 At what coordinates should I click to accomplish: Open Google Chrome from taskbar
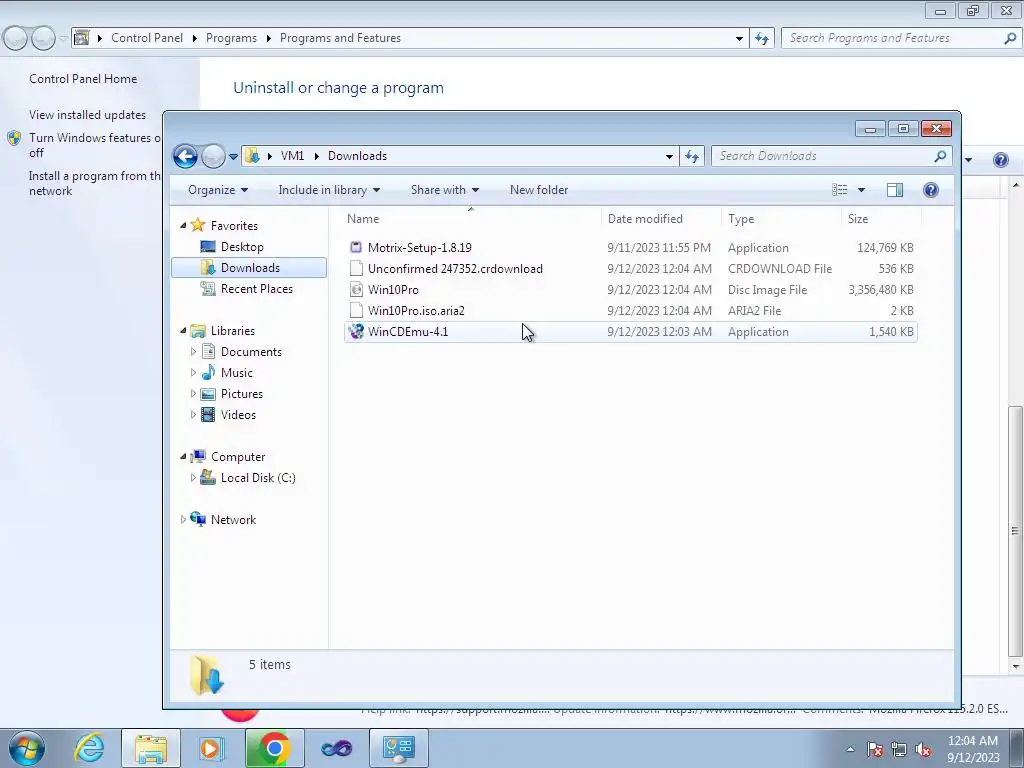pyautogui.click(x=274, y=748)
